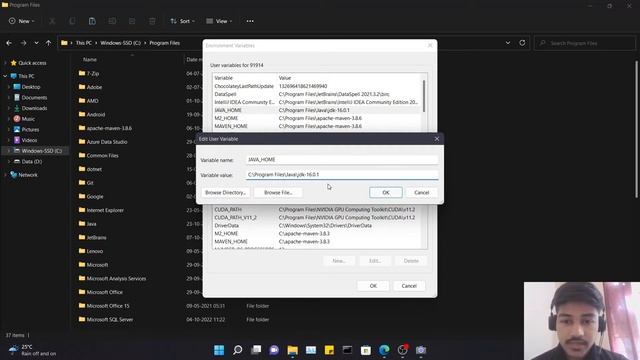Click the Browse File button

pyautogui.click(x=278, y=192)
